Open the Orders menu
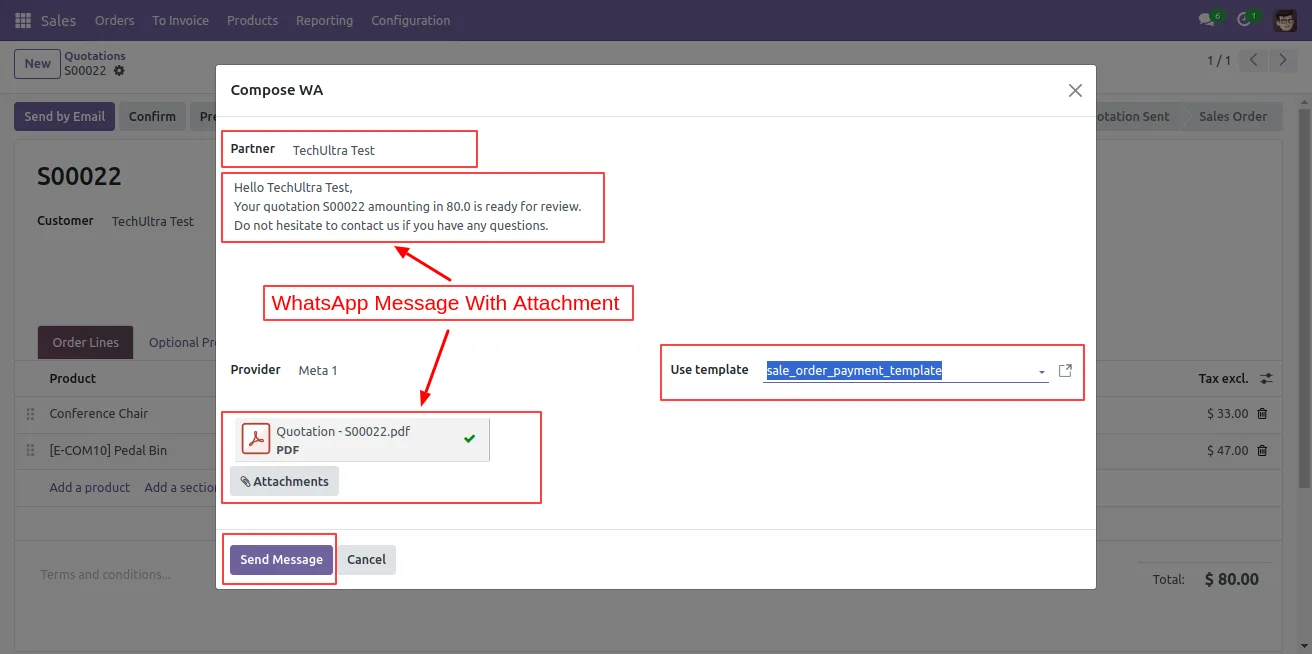The height and width of the screenshot is (654, 1312). pos(114,20)
